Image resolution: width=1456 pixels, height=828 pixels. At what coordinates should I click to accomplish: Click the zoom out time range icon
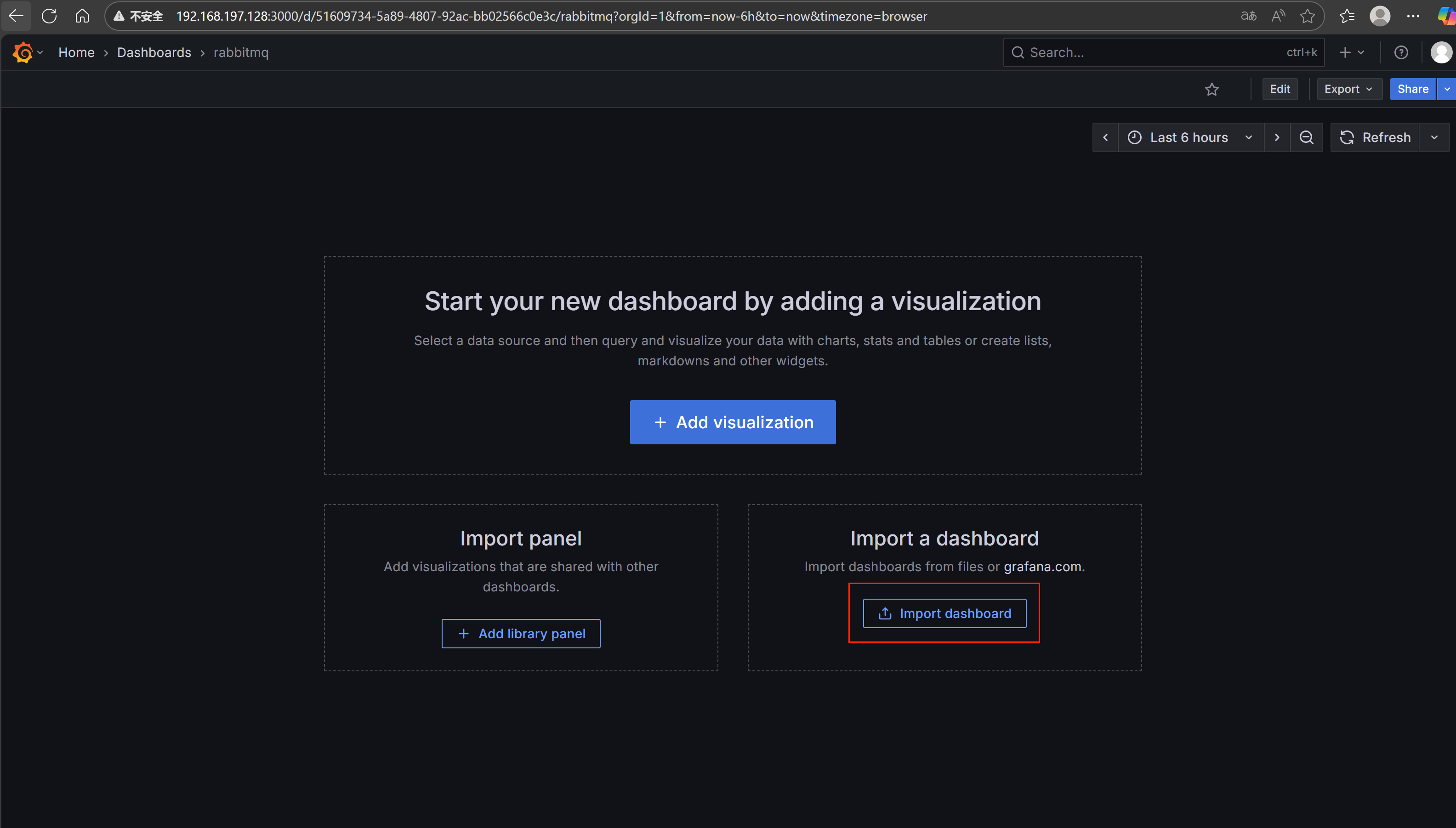point(1307,138)
